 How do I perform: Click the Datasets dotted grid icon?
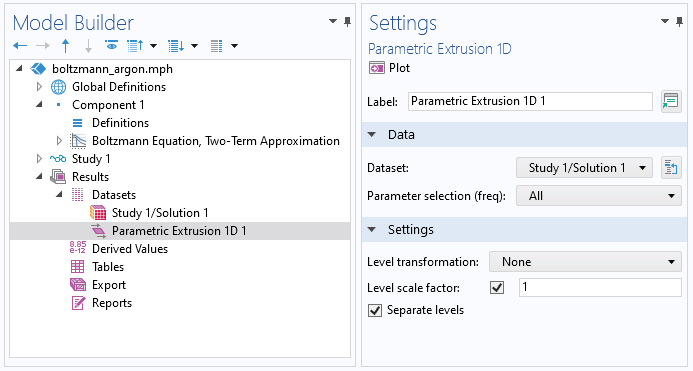click(x=77, y=195)
